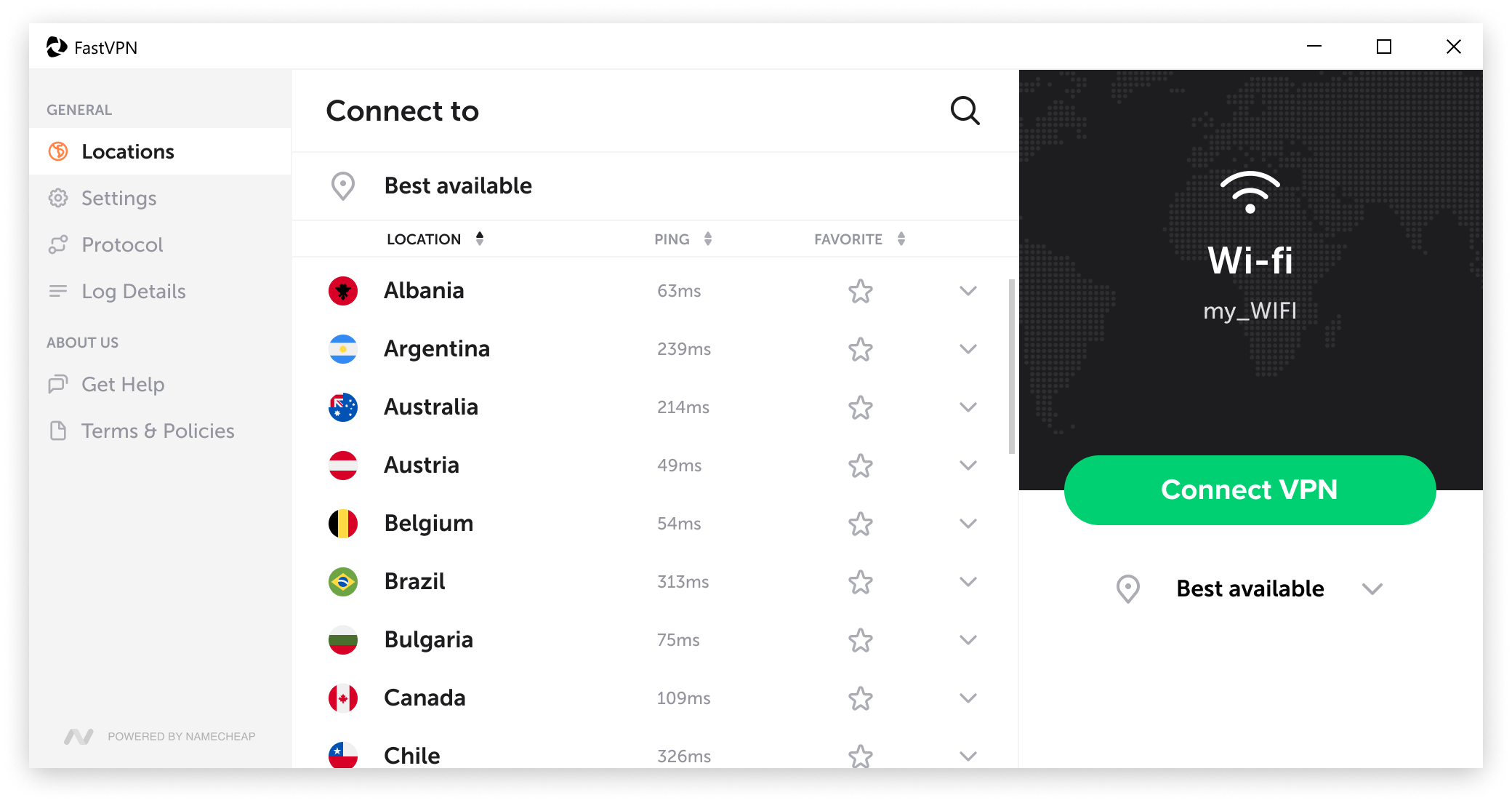Viewport: 1512px width, 803px height.
Task: Mark Albania as a favorite
Action: [857, 291]
